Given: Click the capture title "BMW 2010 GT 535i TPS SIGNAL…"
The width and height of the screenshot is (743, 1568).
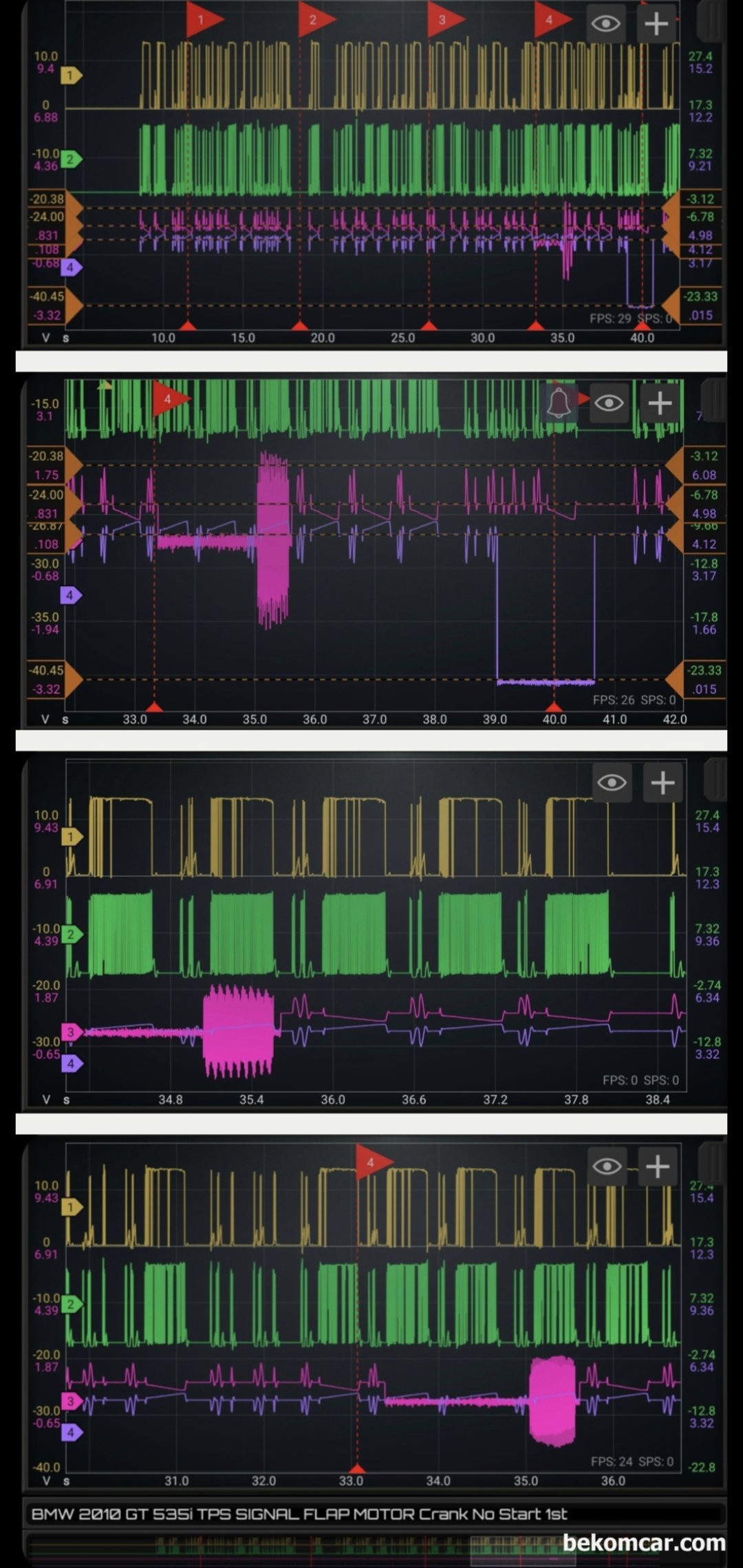Looking at the screenshot, I should [299, 1514].
